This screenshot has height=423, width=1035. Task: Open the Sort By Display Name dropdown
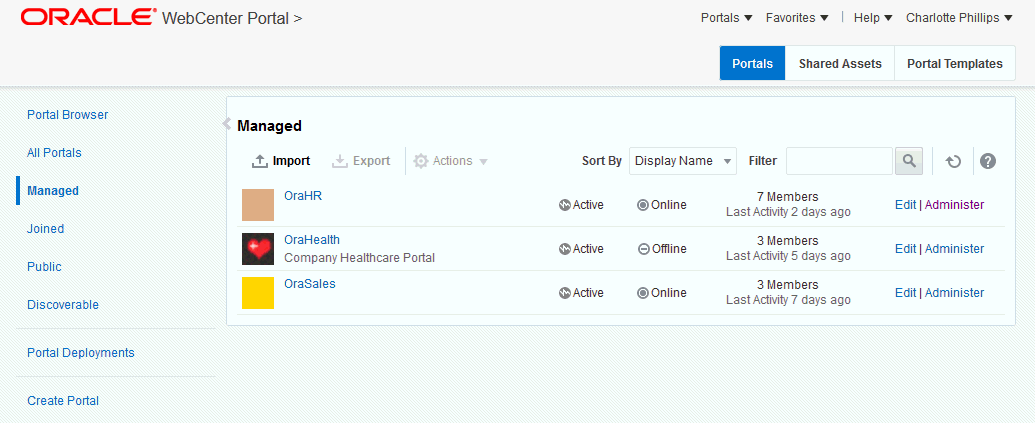(x=683, y=161)
